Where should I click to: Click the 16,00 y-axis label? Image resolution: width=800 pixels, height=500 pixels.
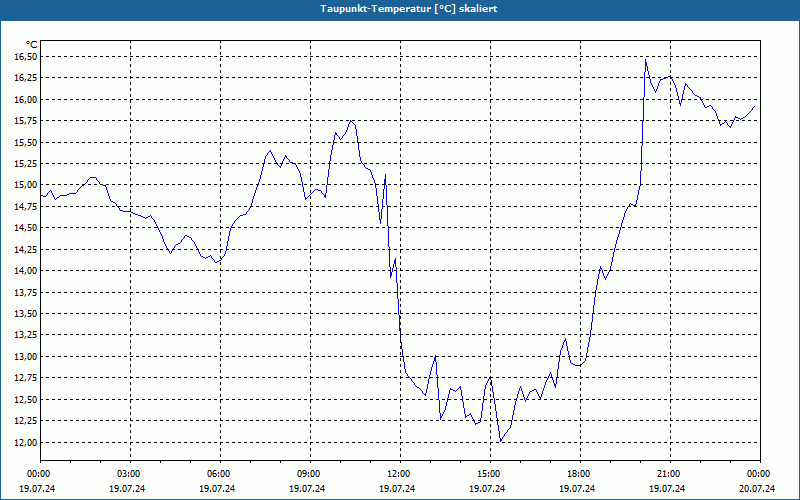(26, 99)
